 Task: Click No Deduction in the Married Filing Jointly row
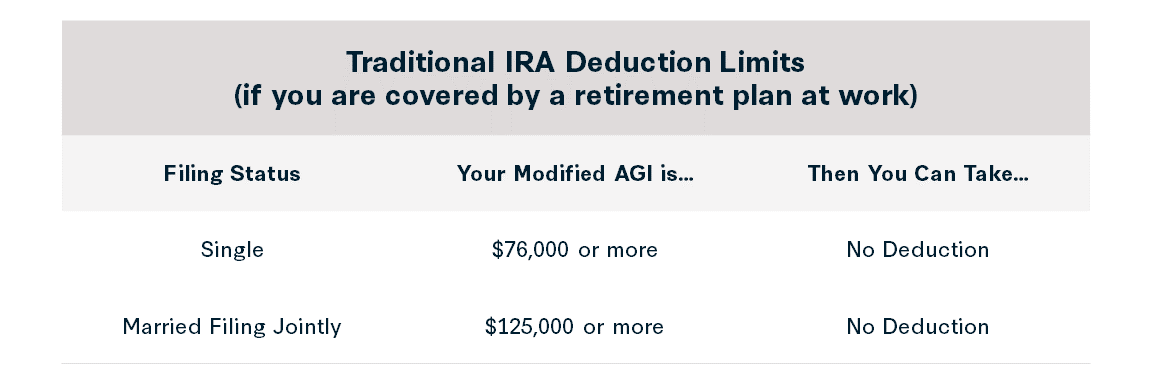pos(918,327)
